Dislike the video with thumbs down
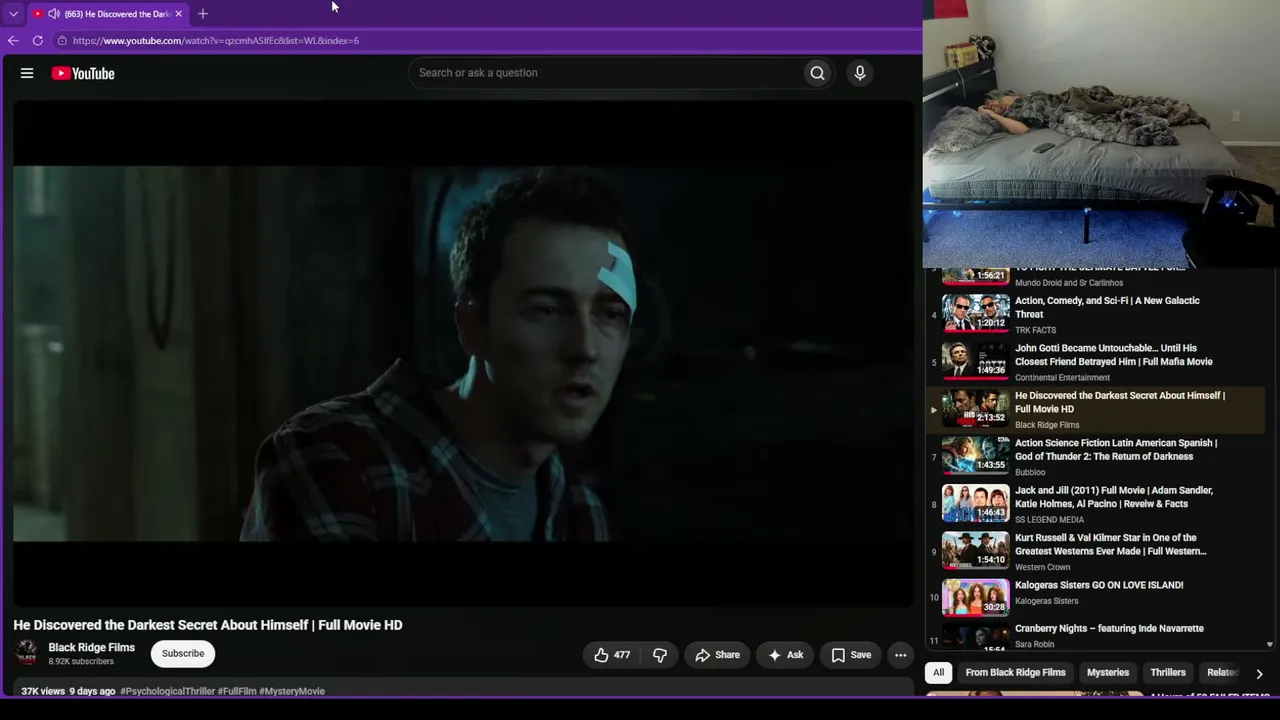 click(x=660, y=655)
